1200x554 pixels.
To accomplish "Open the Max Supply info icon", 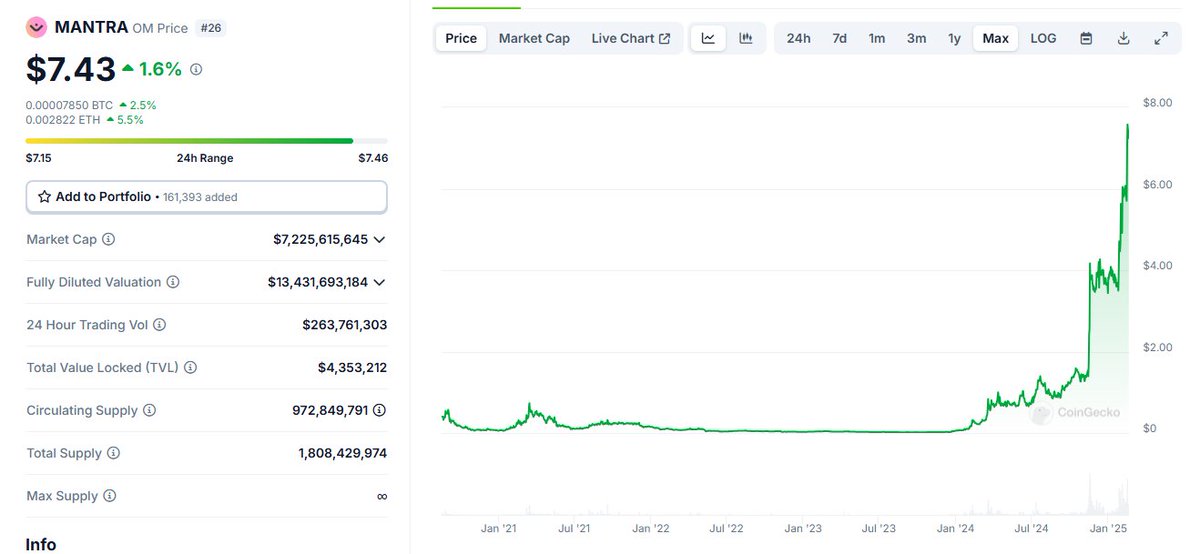I will (x=109, y=496).
